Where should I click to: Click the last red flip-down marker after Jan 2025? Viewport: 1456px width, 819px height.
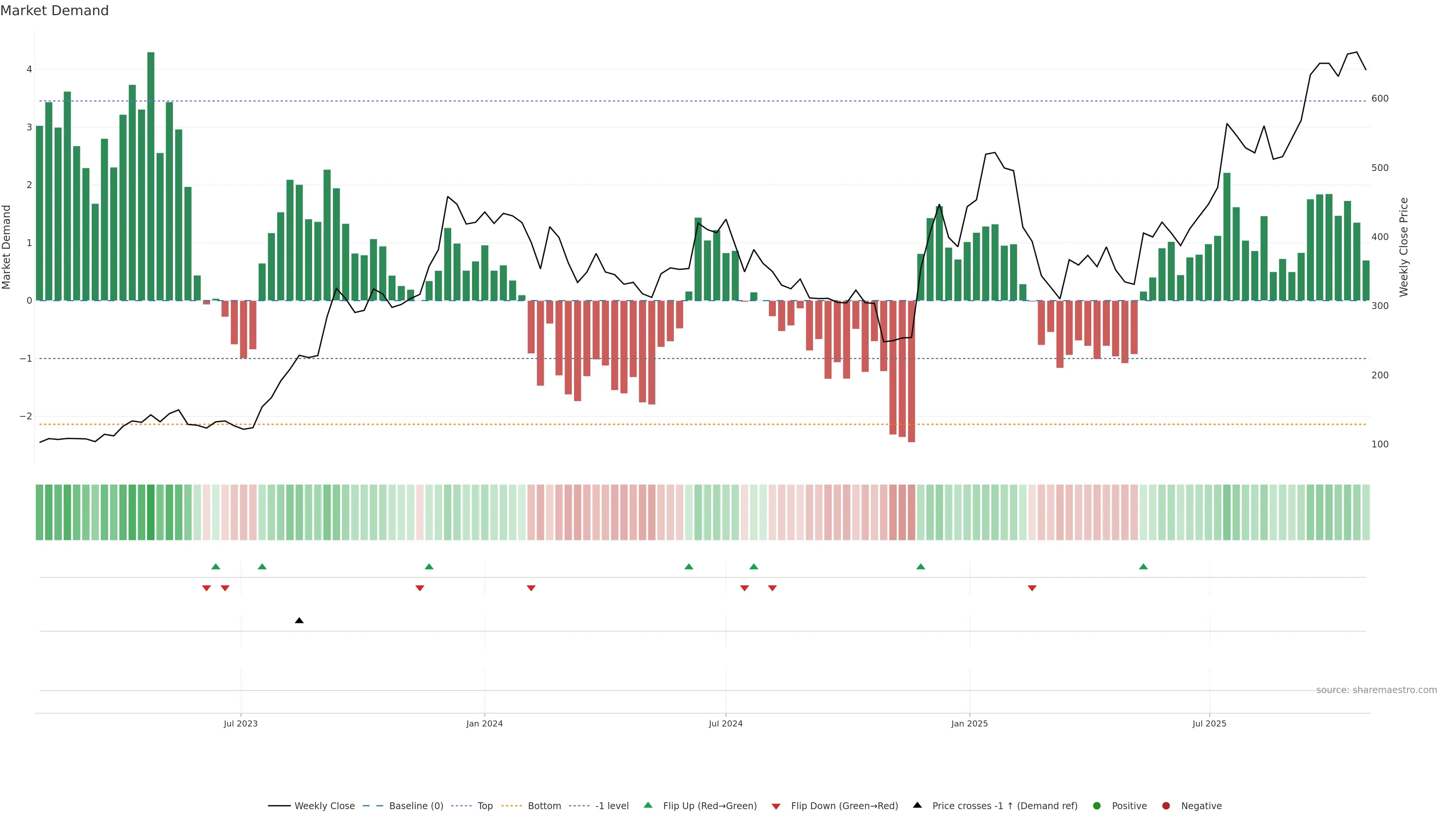1031,588
